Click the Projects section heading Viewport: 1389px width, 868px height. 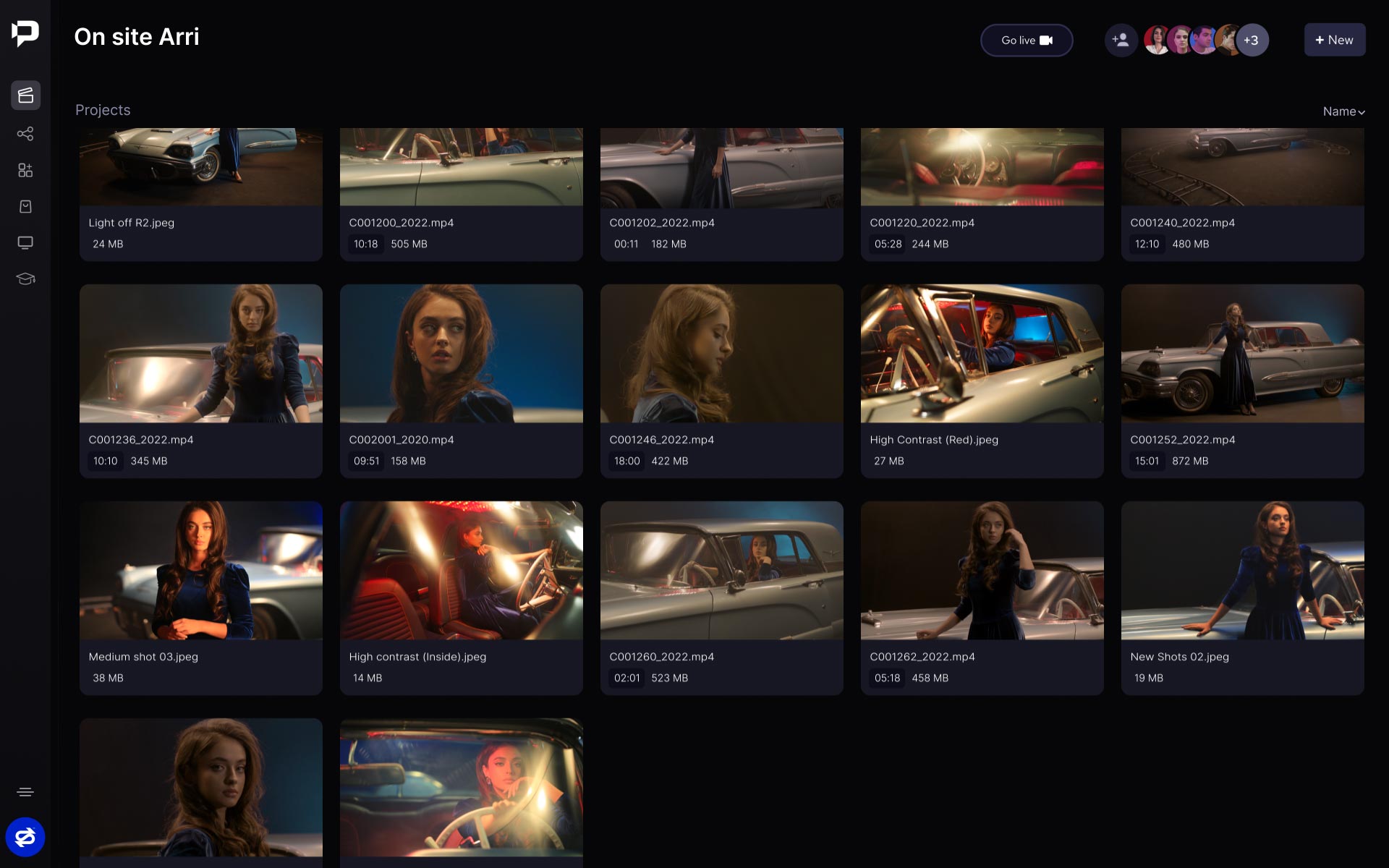click(103, 110)
